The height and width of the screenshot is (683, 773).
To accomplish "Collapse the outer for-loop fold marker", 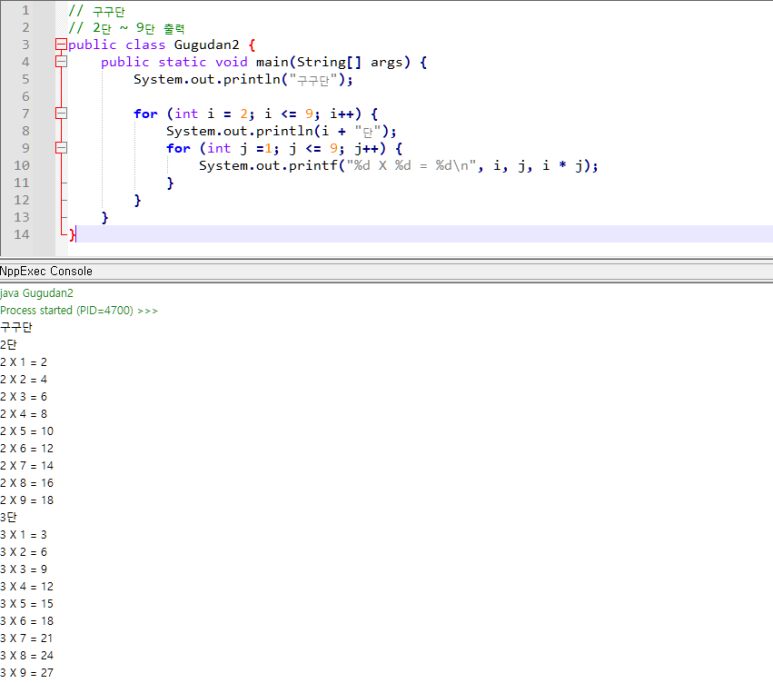I will click(x=61, y=114).
